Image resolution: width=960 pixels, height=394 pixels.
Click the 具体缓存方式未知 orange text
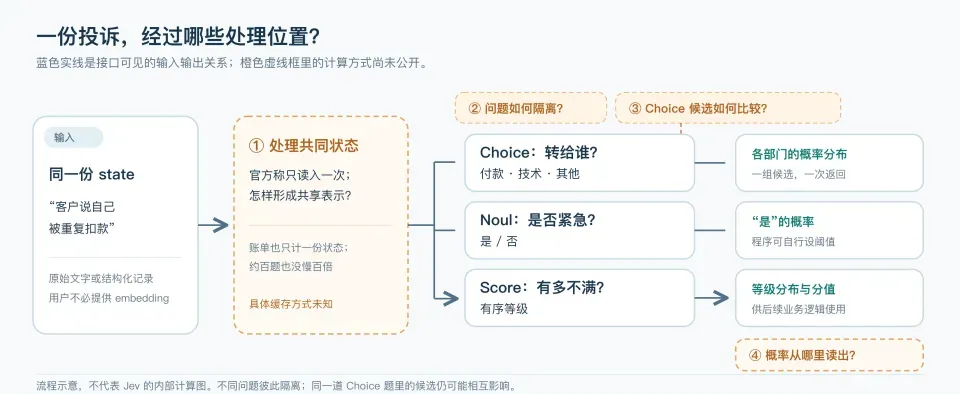pos(291,303)
